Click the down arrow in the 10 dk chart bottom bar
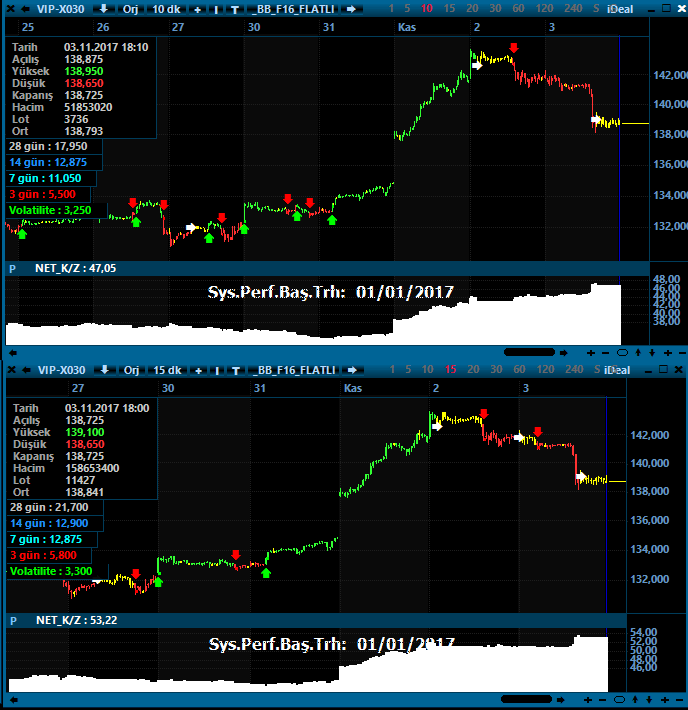 (x=652, y=353)
